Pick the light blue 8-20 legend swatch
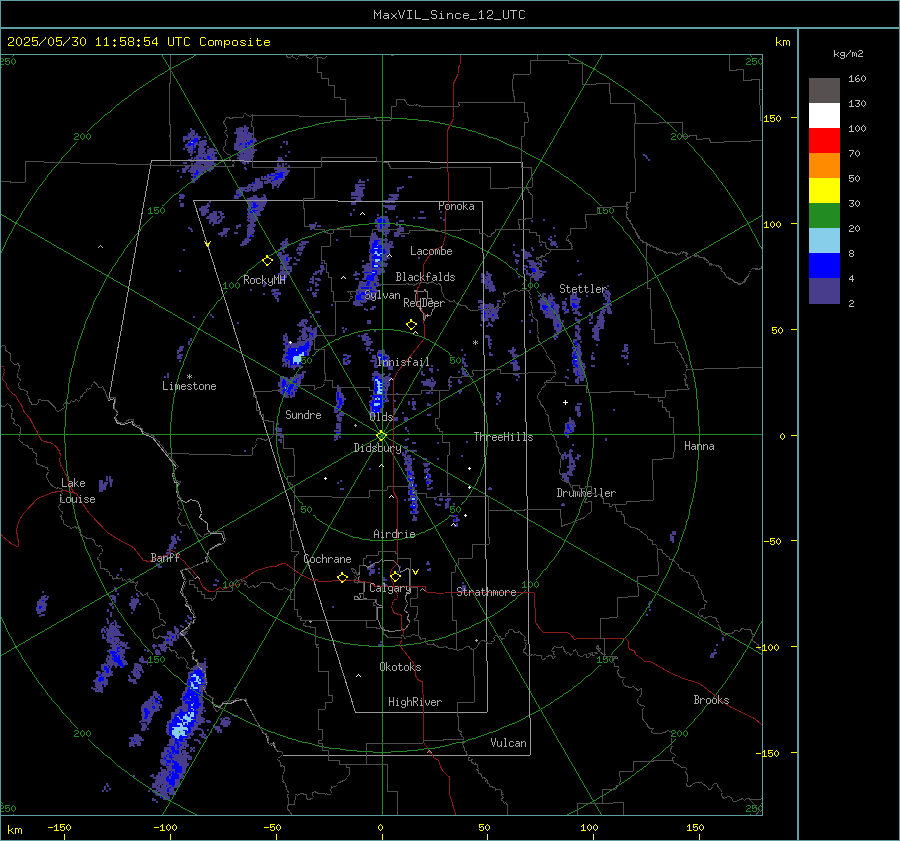 [824, 241]
